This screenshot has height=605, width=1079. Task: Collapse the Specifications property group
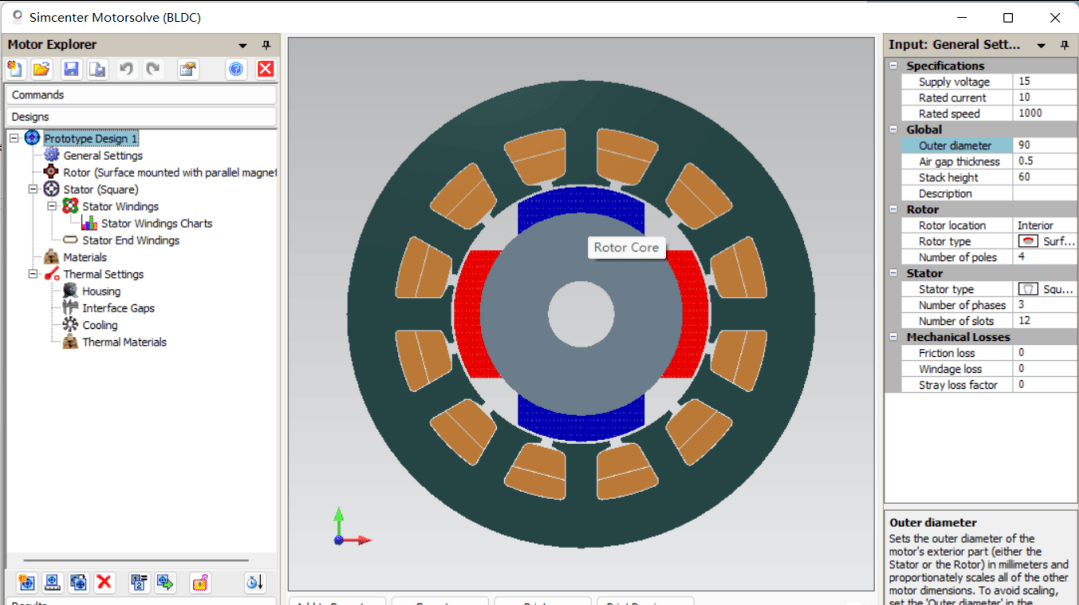click(x=893, y=65)
